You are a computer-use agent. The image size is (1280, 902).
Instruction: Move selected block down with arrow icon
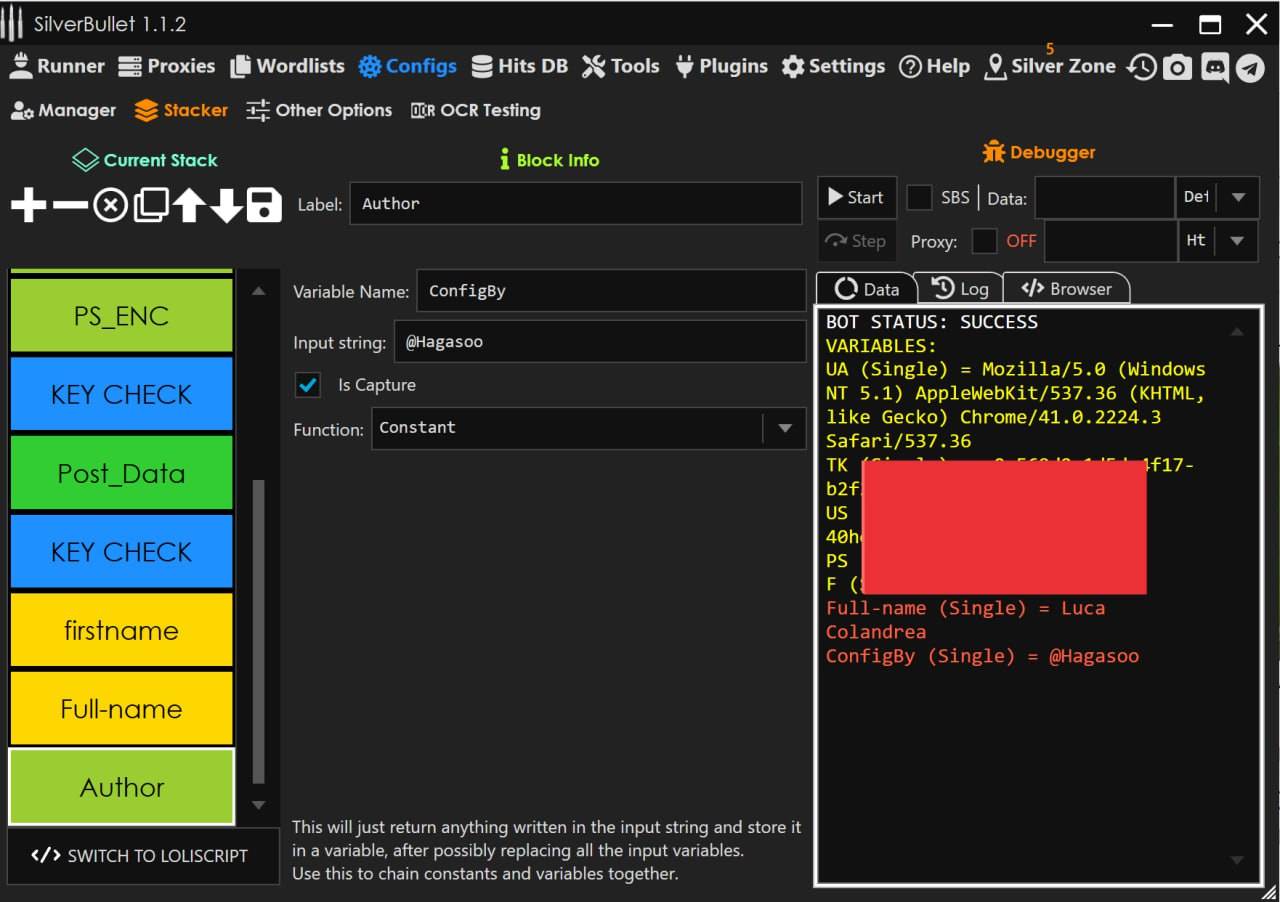pyautogui.click(x=227, y=206)
